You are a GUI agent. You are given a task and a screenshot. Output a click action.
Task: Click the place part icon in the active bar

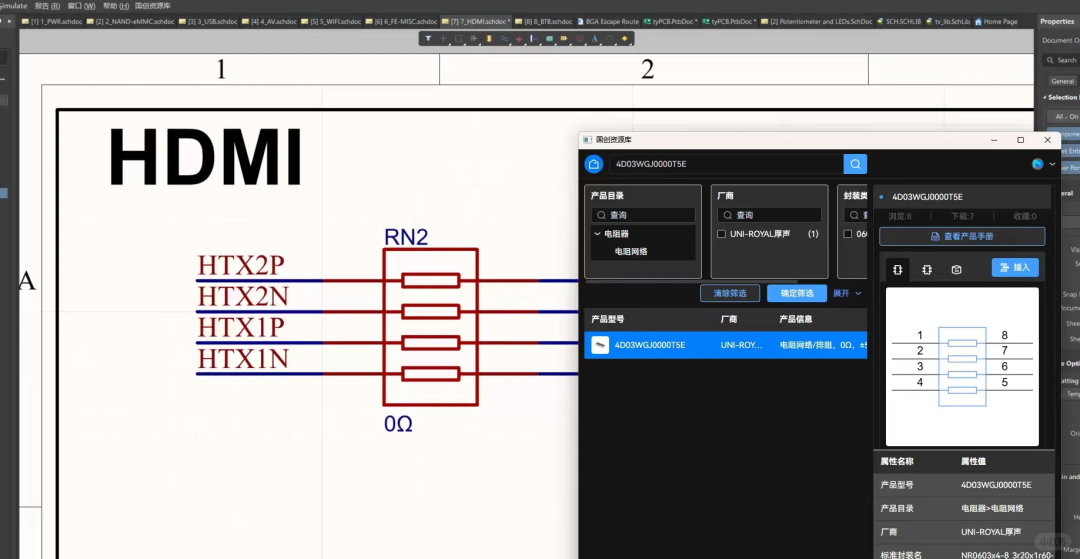[489, 39]
